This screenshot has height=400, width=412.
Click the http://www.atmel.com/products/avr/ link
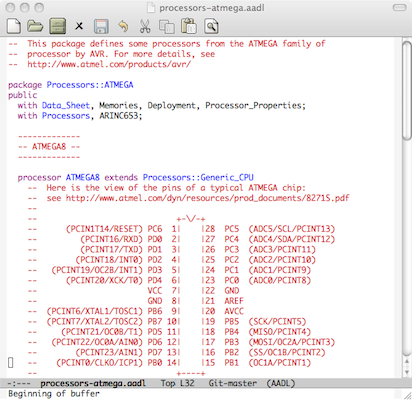[x=109, y=64]
